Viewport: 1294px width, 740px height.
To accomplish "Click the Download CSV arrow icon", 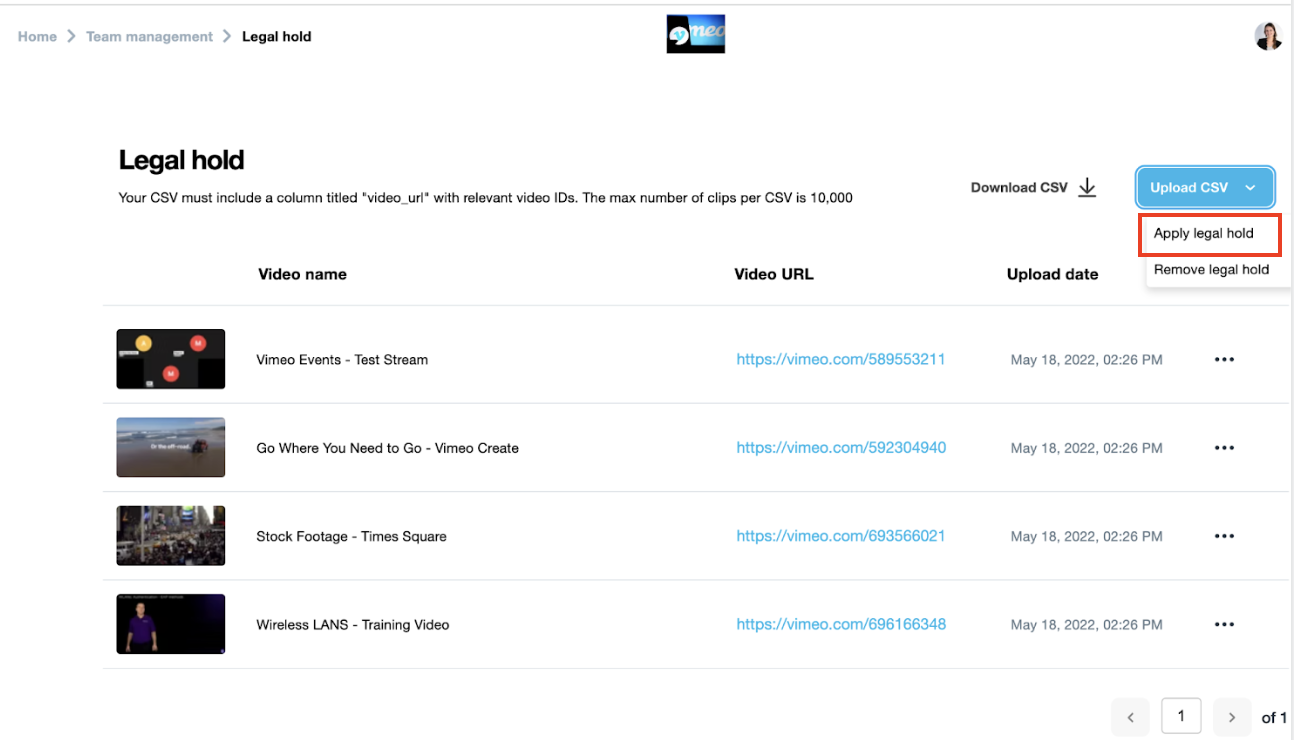I will click(1087, 187).
